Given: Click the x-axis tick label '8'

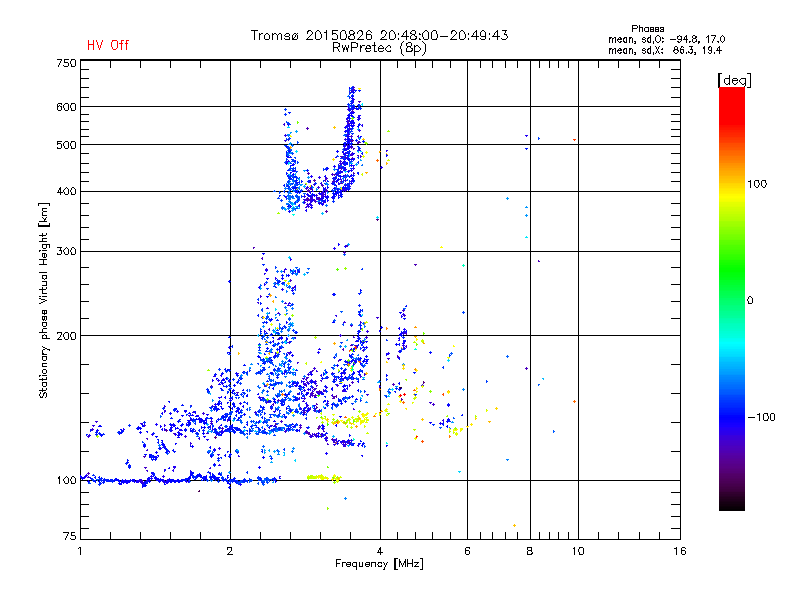Looking at the screenshot, I should 530,551.
